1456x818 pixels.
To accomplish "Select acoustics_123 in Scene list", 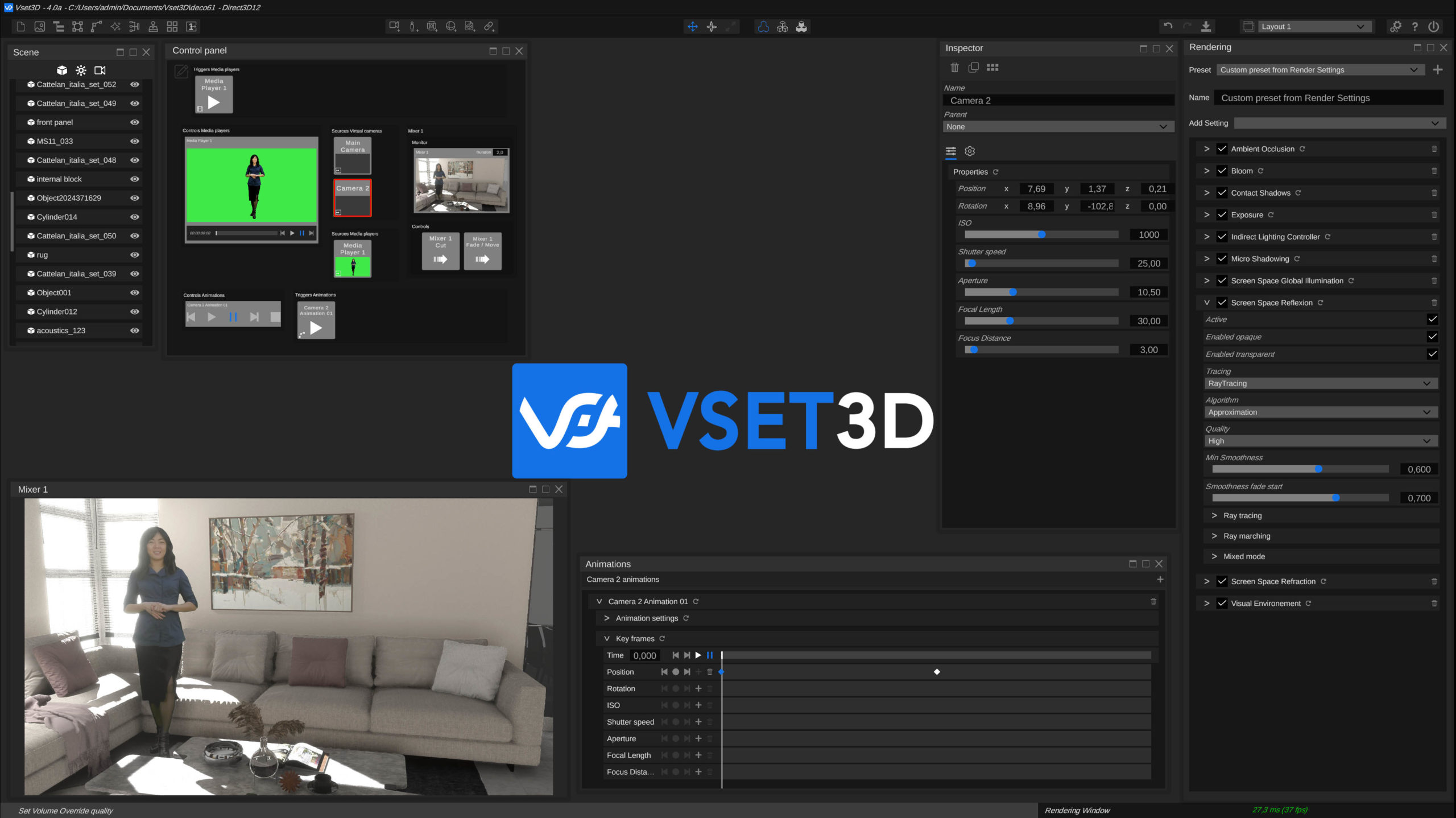I will point(61,330).
